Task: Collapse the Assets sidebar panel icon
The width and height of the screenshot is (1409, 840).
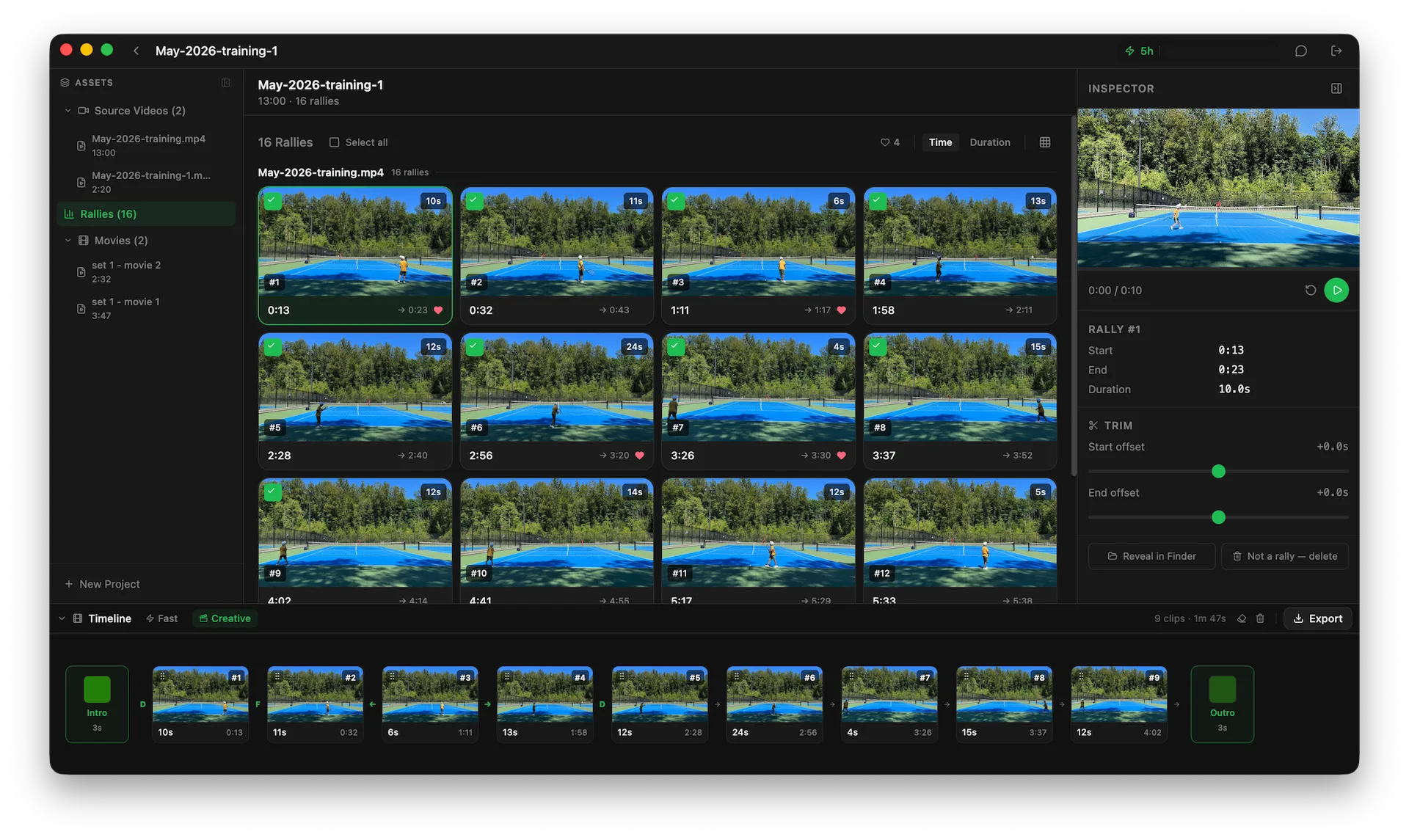Action: point(226,83)
